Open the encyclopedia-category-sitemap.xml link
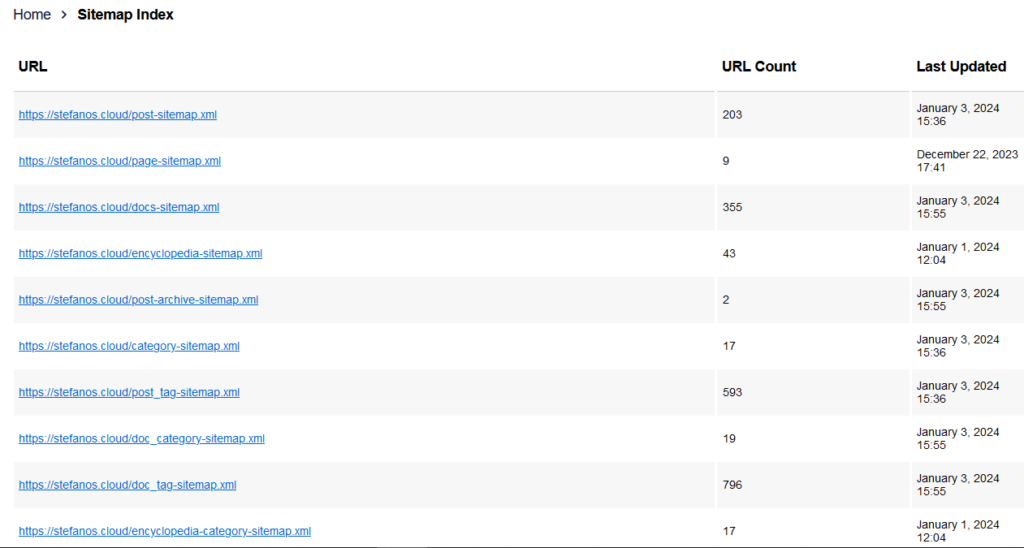Viewport: 1024px width, 548px height. coord(165,531)
